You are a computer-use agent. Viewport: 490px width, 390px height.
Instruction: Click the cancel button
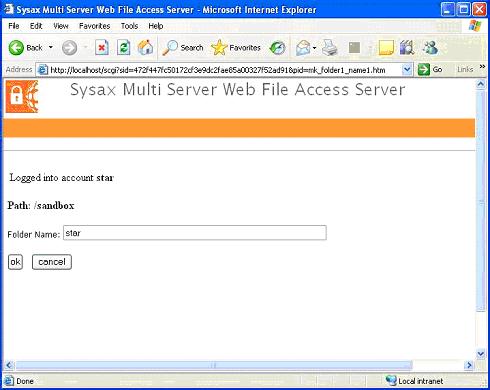pyautogui.click(x=52, y=262)
